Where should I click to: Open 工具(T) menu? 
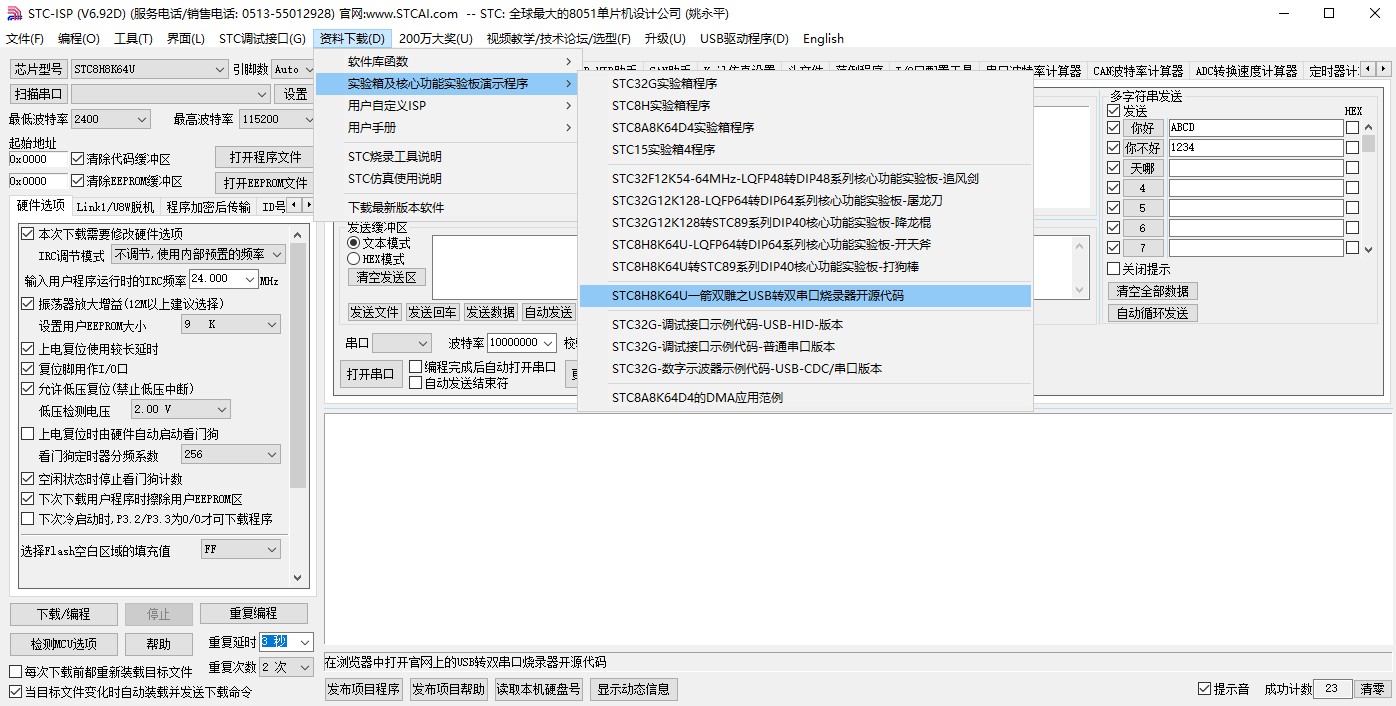click(x=133, y=39)
